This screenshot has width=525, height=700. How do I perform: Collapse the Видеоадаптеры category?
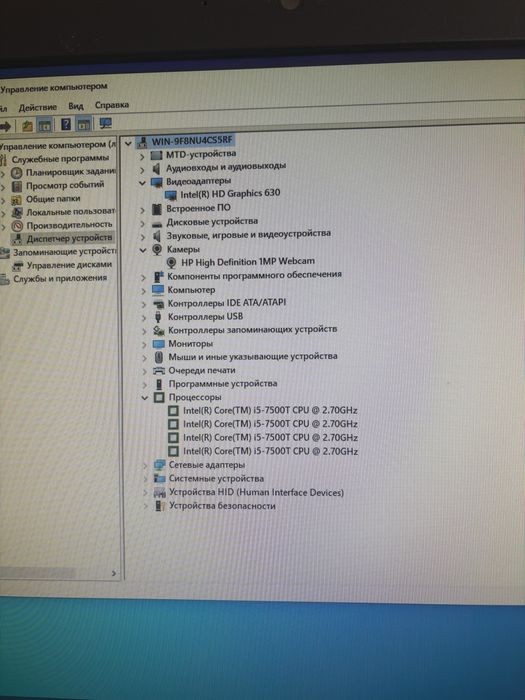pyautogui.click(x=142, y=183)
